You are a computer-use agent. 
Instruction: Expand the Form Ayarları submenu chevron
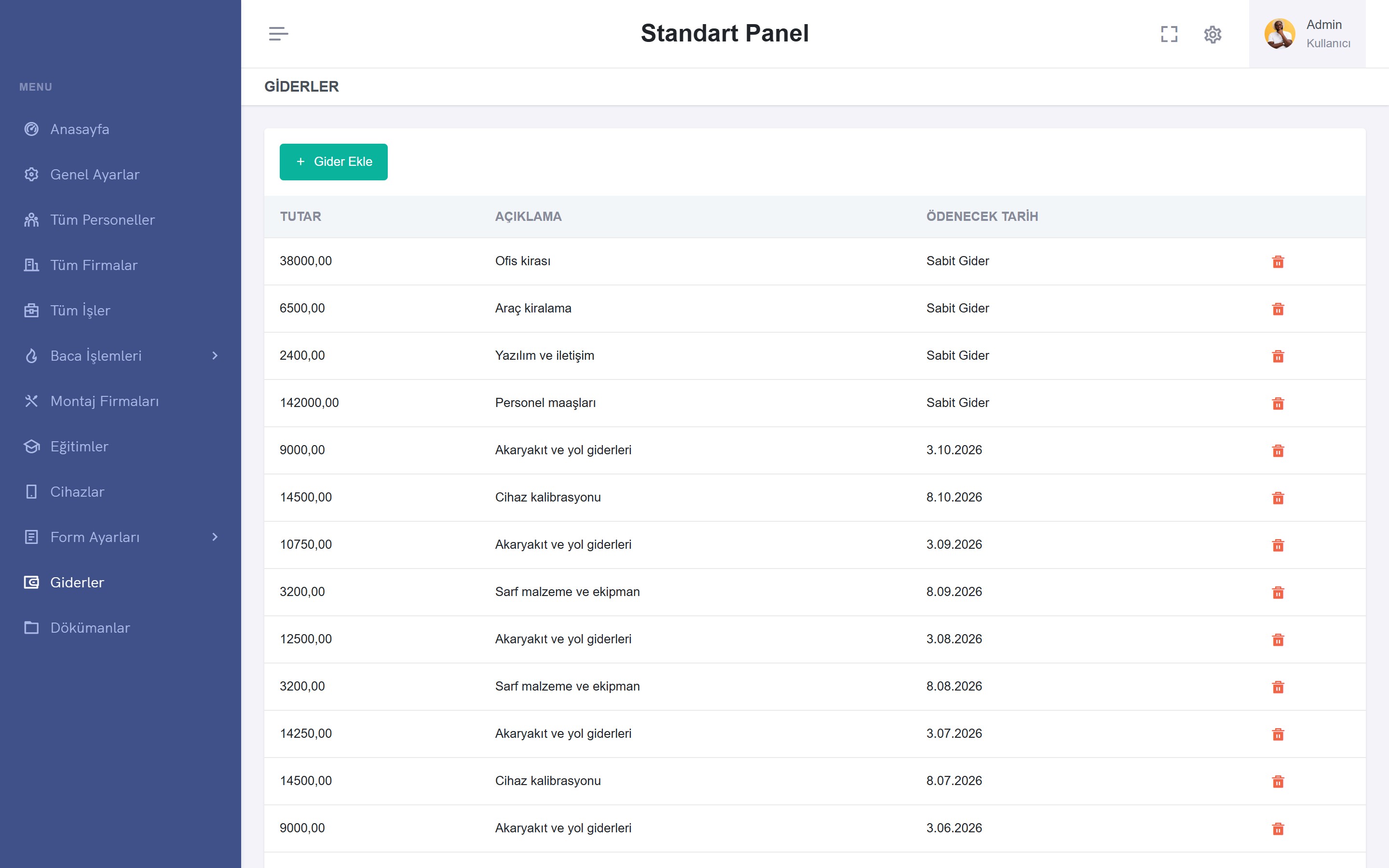point(215,537)
